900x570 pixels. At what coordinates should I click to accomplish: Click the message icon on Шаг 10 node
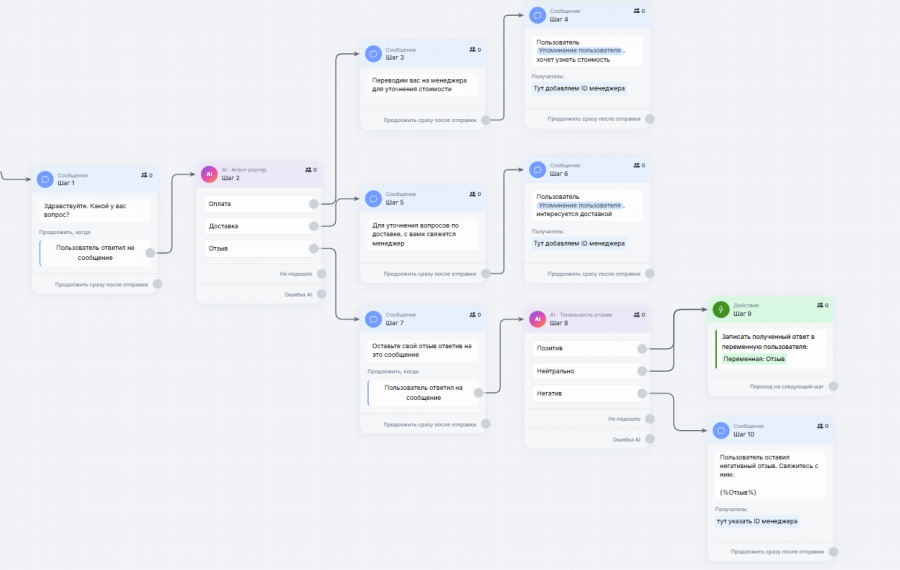(x=721, y=431)
